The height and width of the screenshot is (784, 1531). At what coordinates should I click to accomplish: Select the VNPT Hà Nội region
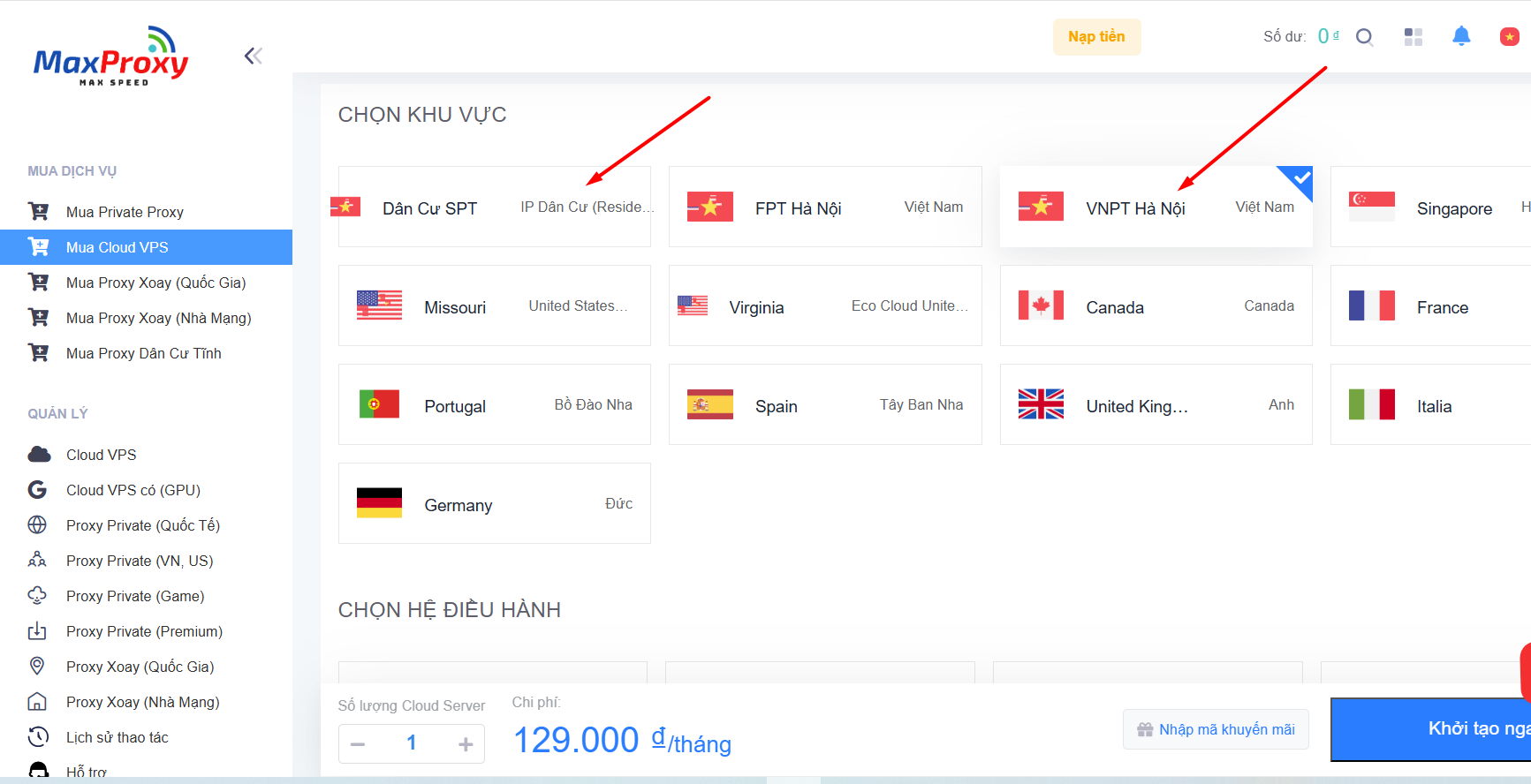(1156, 207)
